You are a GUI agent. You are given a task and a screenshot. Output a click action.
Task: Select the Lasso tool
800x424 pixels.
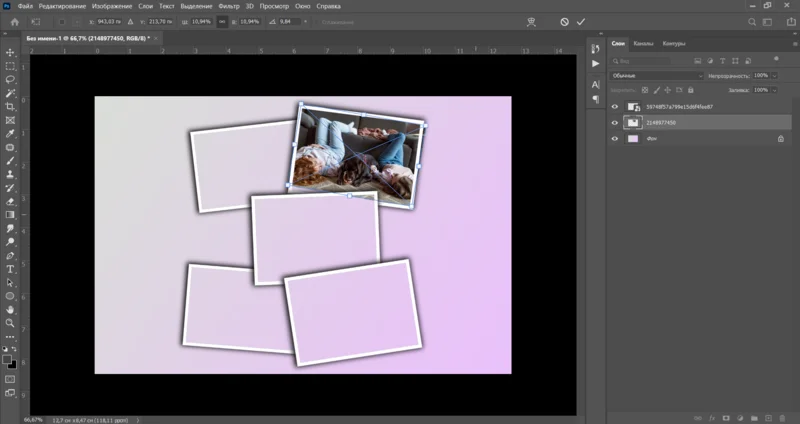(10, 78)
